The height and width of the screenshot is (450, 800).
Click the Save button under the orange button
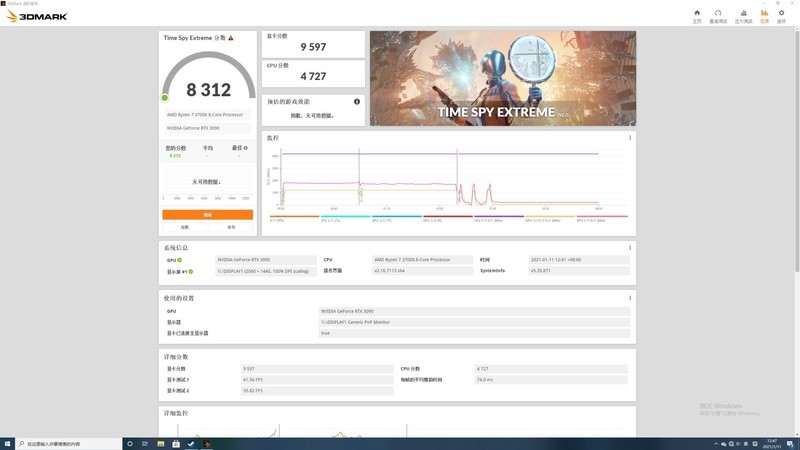tap(231, 227)
